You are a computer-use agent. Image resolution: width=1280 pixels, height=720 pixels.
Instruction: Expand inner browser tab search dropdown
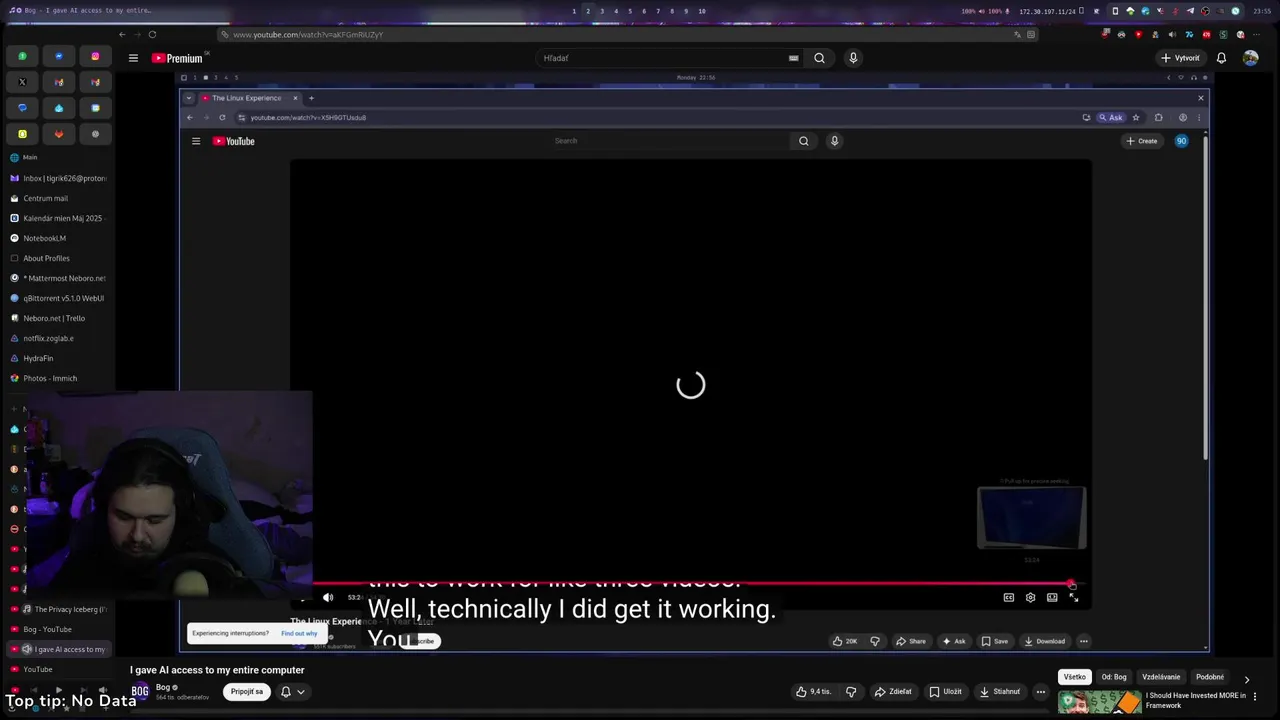point(188,98)
